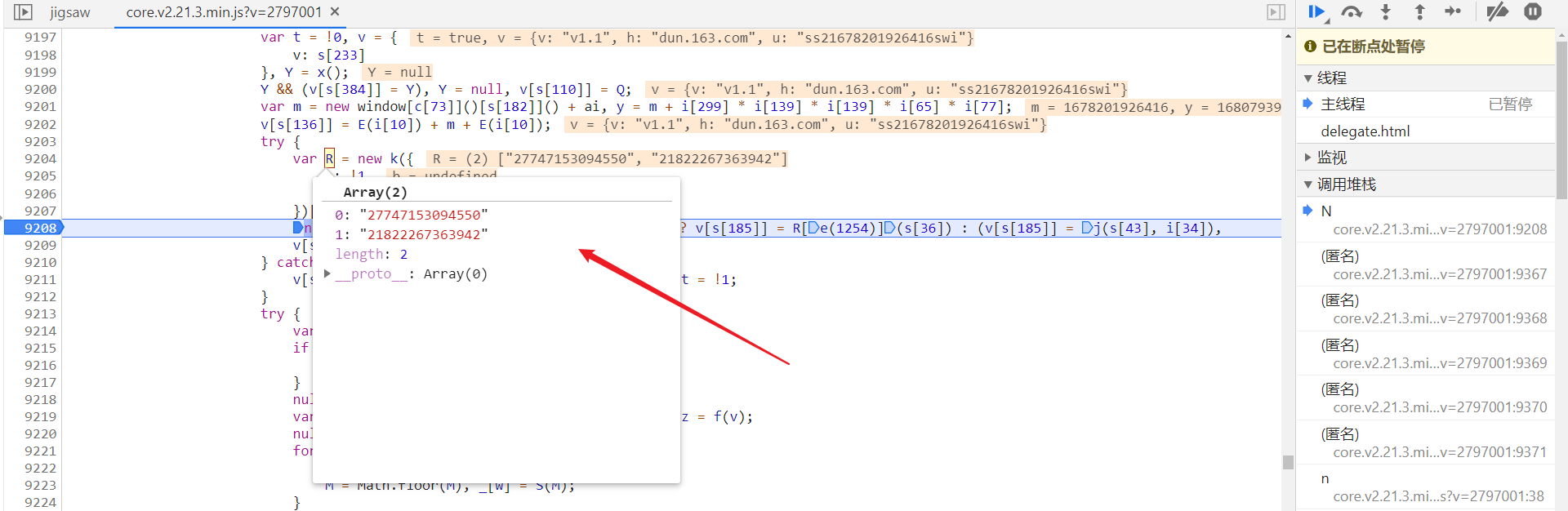Switch to the jigsaw tab
The height and width of the screenshot is (511, 1568).
[x=69, y=12]
